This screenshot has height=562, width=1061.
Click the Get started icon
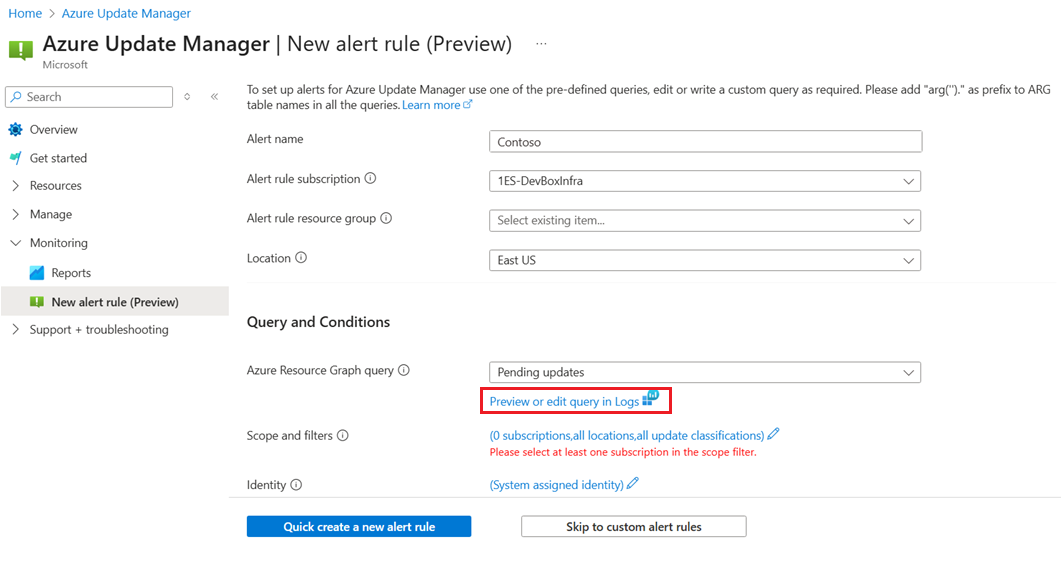pyautogui.click(x=15, y=158)
